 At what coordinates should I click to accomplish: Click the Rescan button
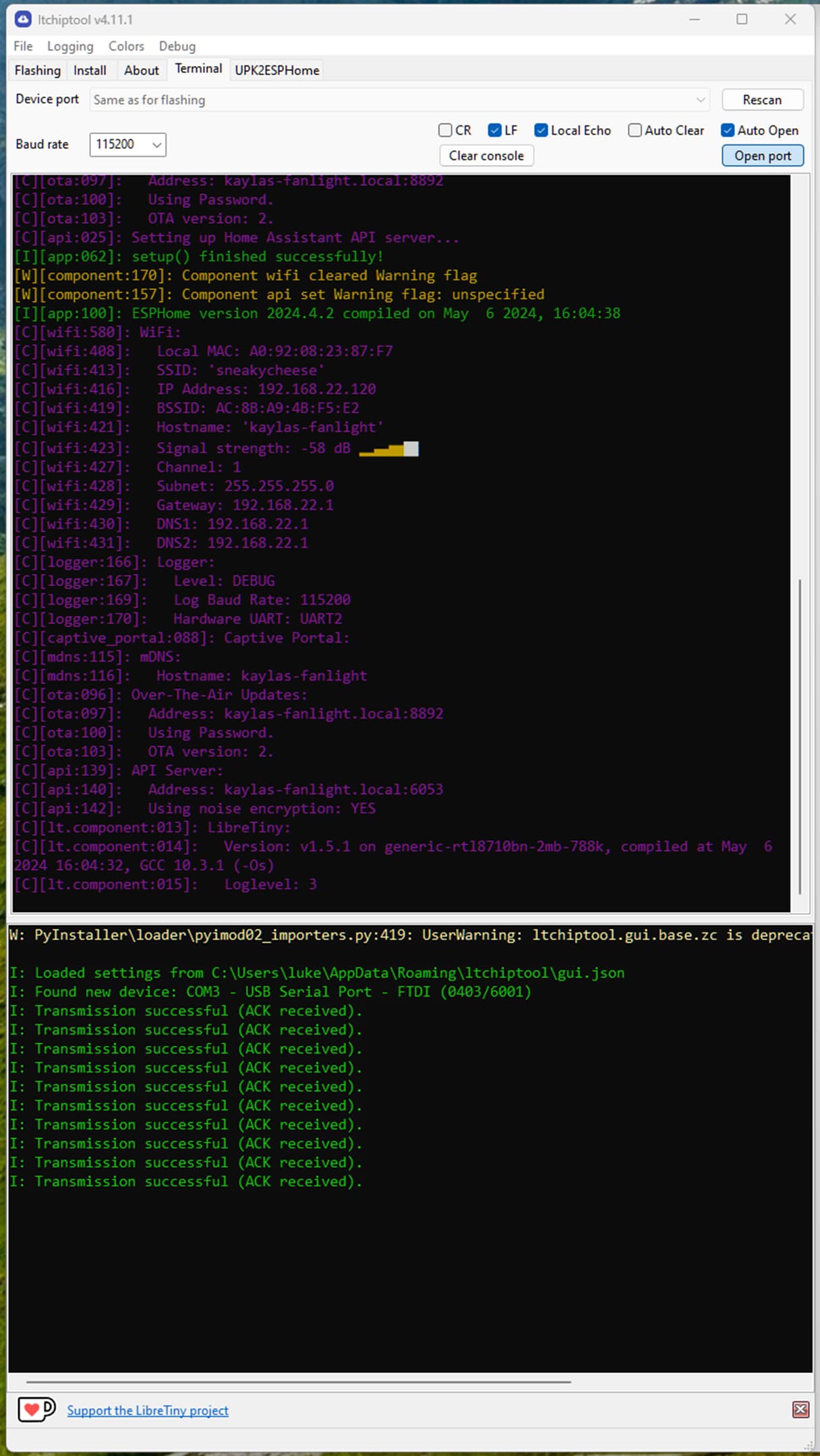(762, 100)
